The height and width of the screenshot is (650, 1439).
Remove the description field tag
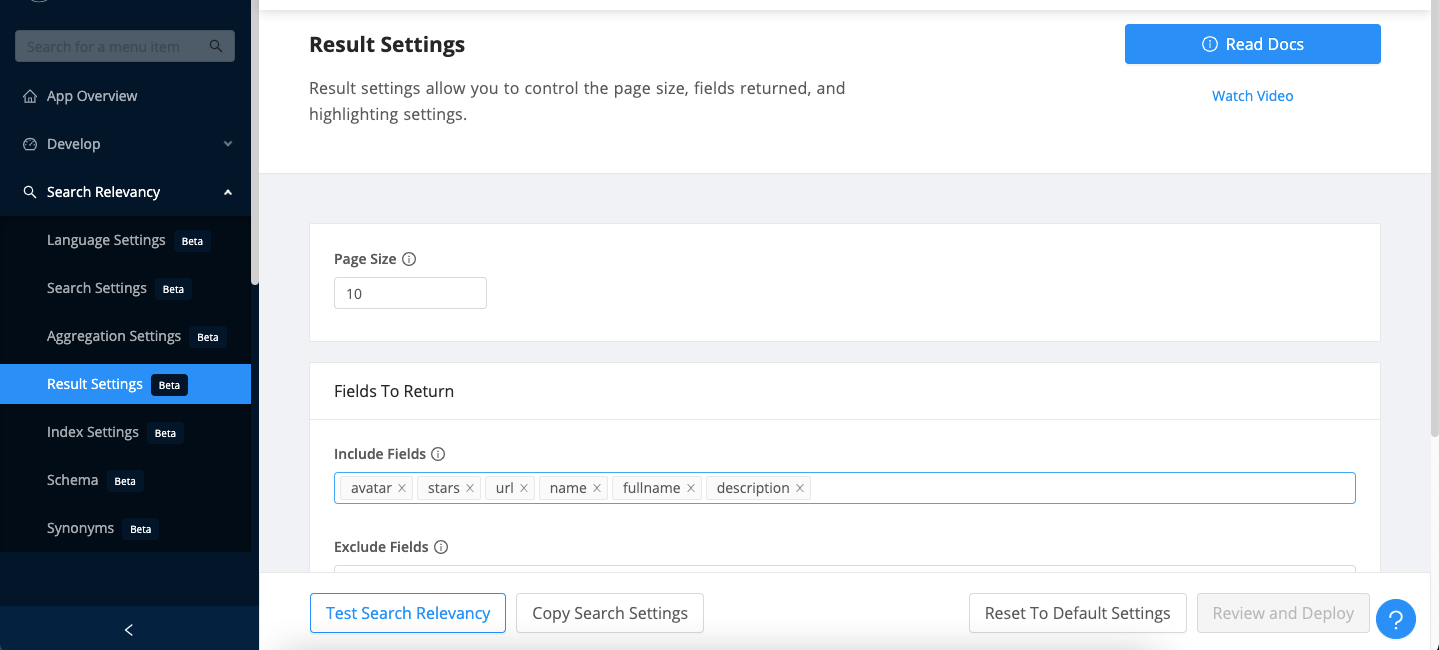pos(800,488)
